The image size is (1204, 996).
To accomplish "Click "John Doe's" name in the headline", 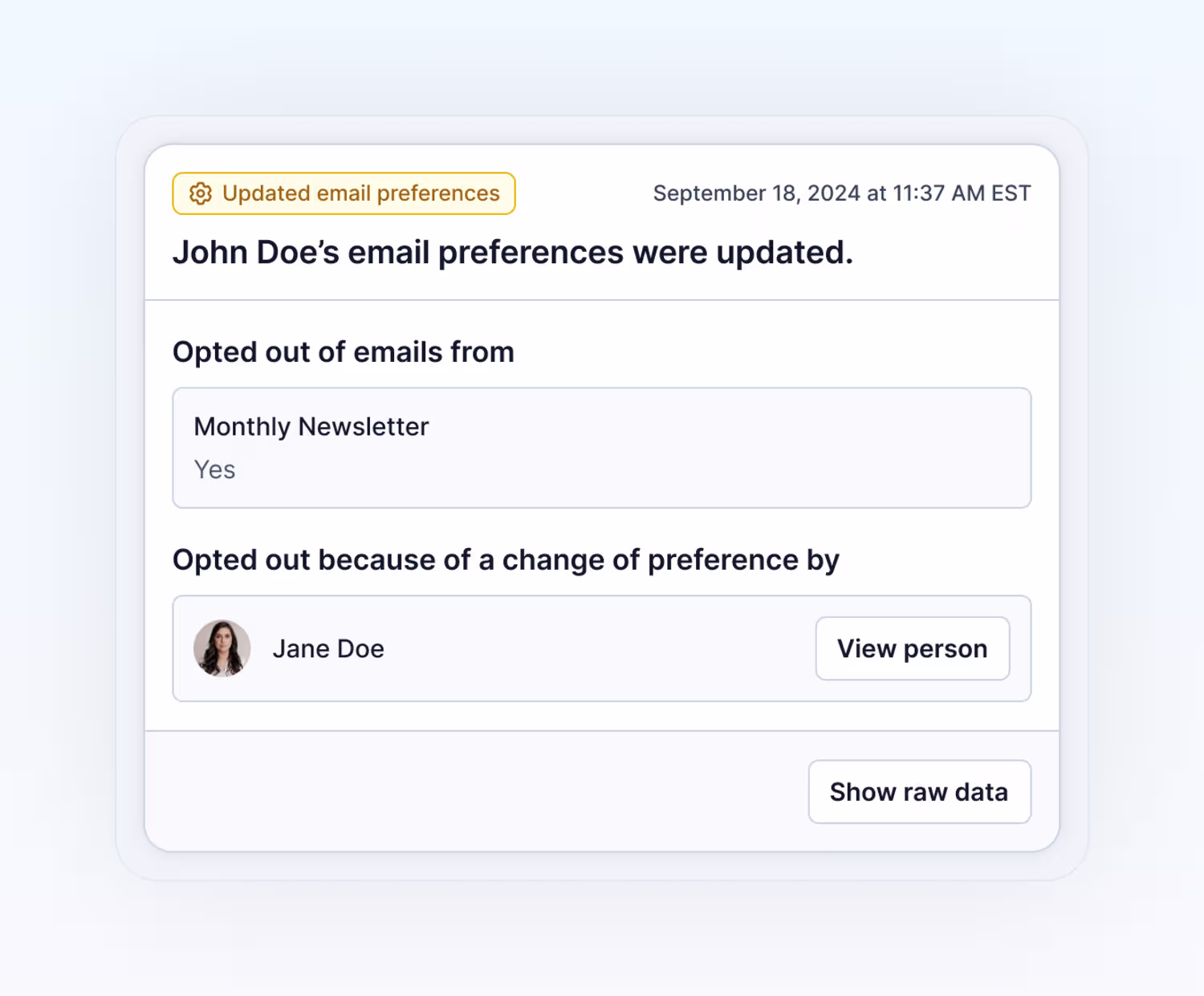I will tap(256, 252).
